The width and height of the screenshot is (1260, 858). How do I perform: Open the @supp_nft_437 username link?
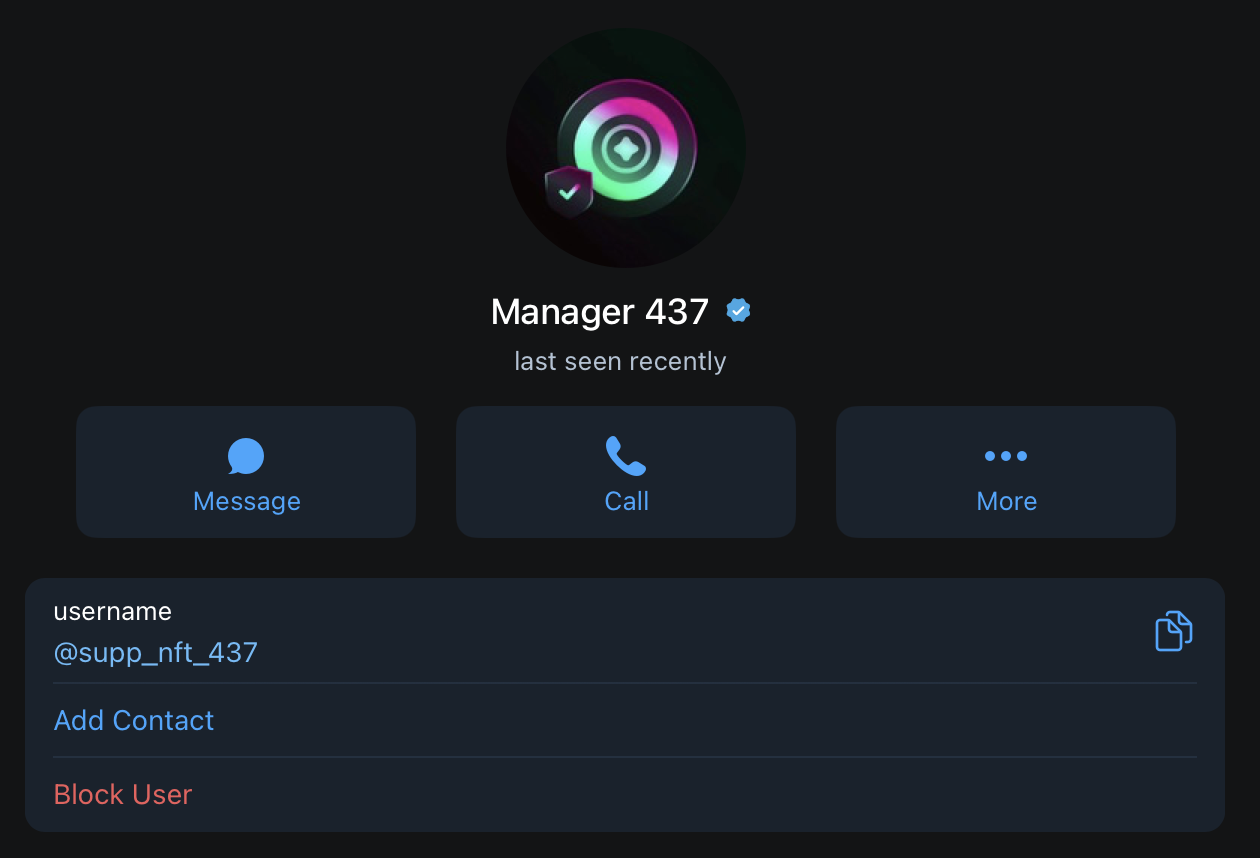coord(156,653)
